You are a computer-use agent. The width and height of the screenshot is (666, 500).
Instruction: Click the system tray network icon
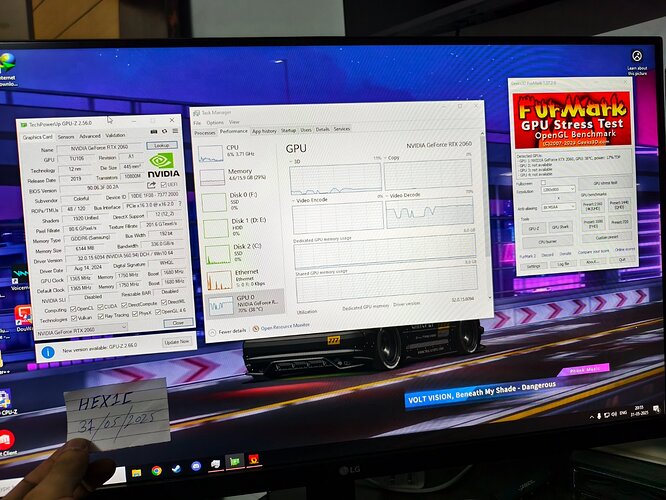click(x=607, y=415)
